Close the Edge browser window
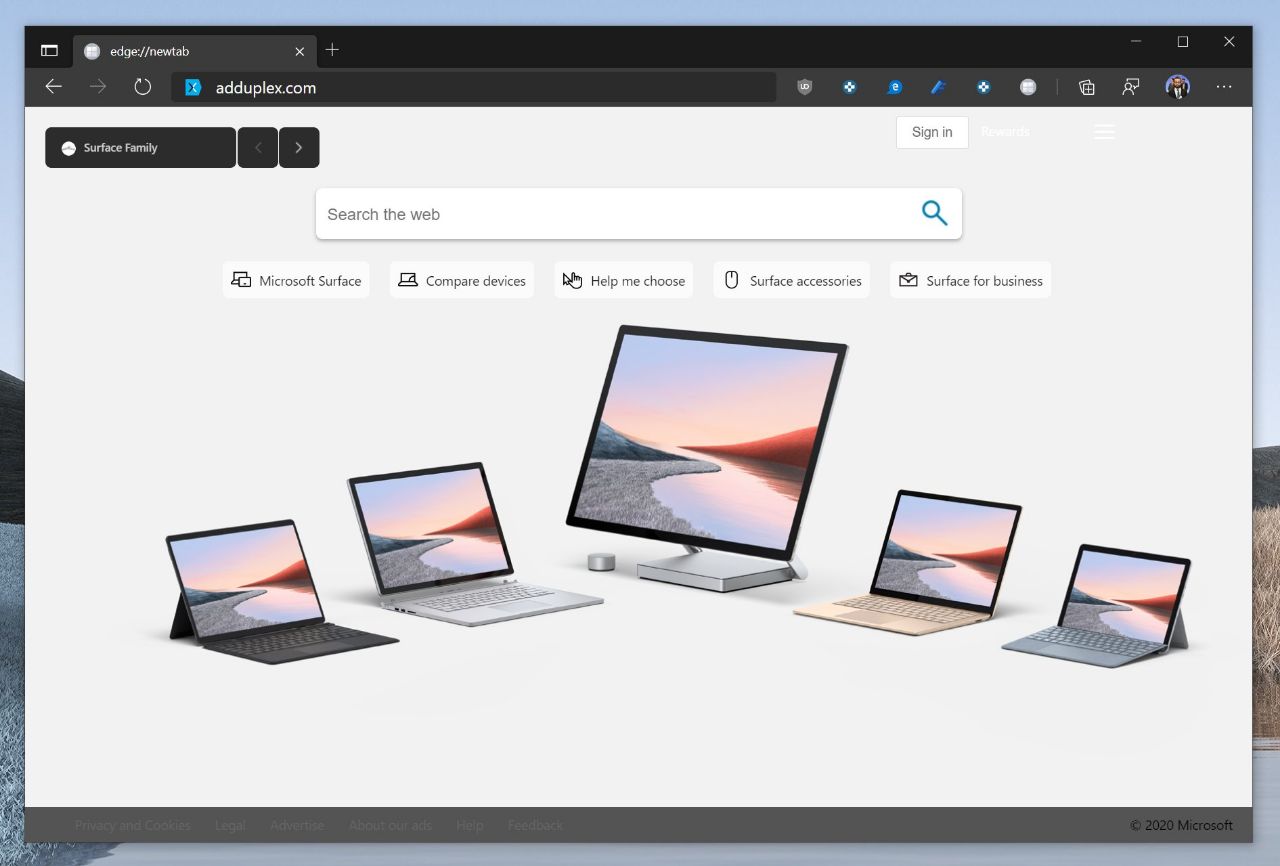This screenshot has width=1280, height=866. point(1229,42)
